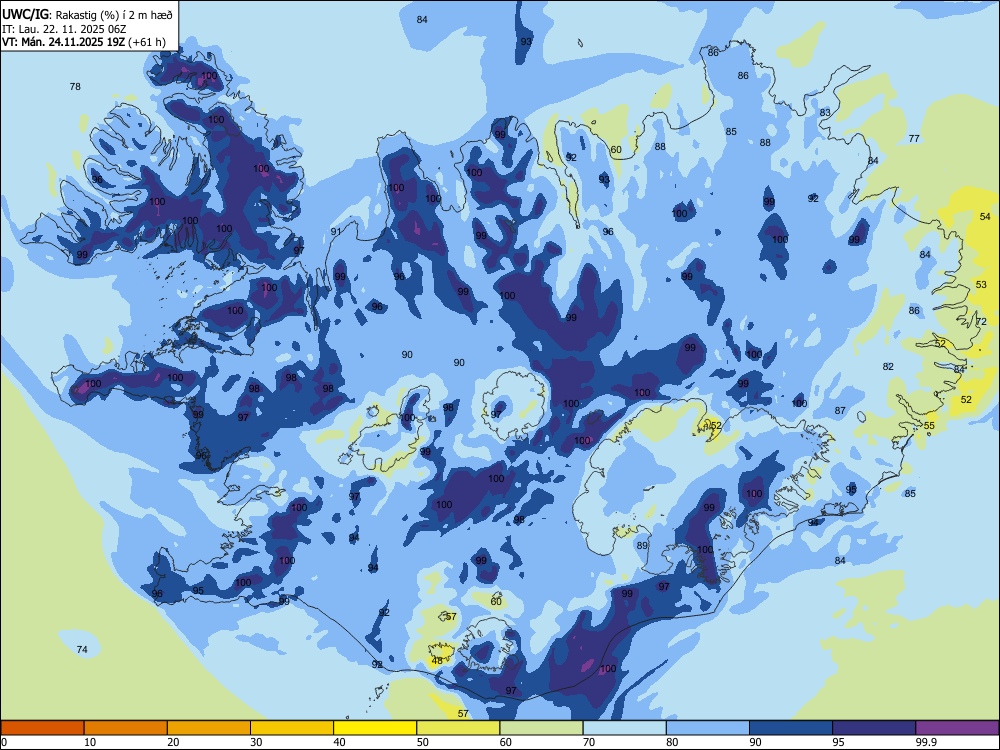This screenshot has height=750, width=1000.
Task: Click the legend tick label '20'
Action: click(x=173, y=742)
